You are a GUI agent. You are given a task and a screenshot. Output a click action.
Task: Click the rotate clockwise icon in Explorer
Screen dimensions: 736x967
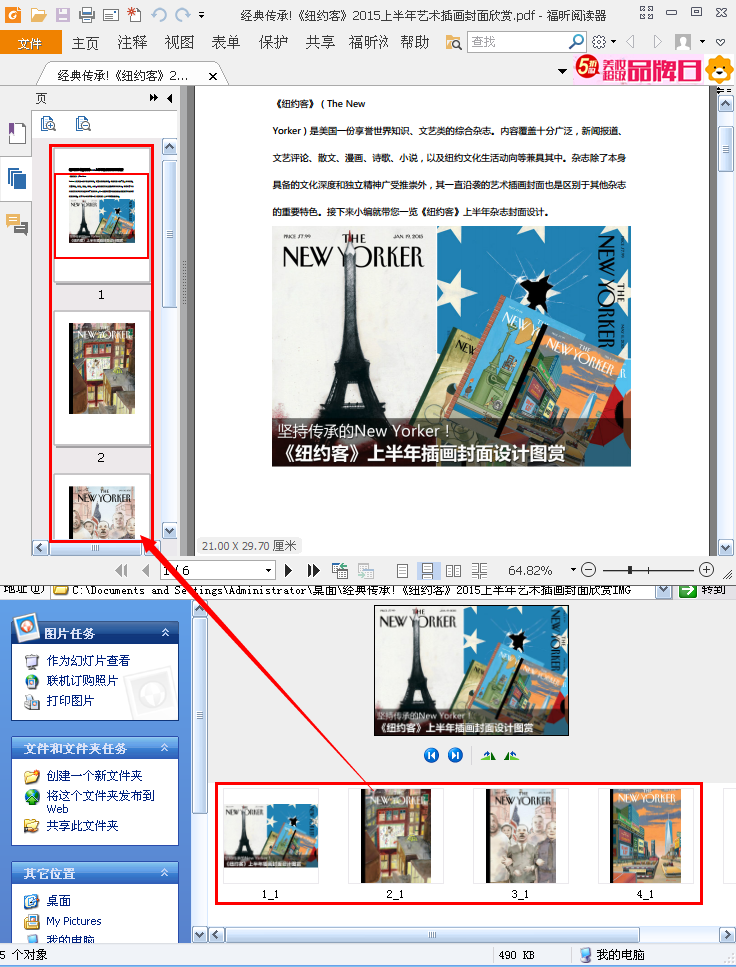click(488, 755)
